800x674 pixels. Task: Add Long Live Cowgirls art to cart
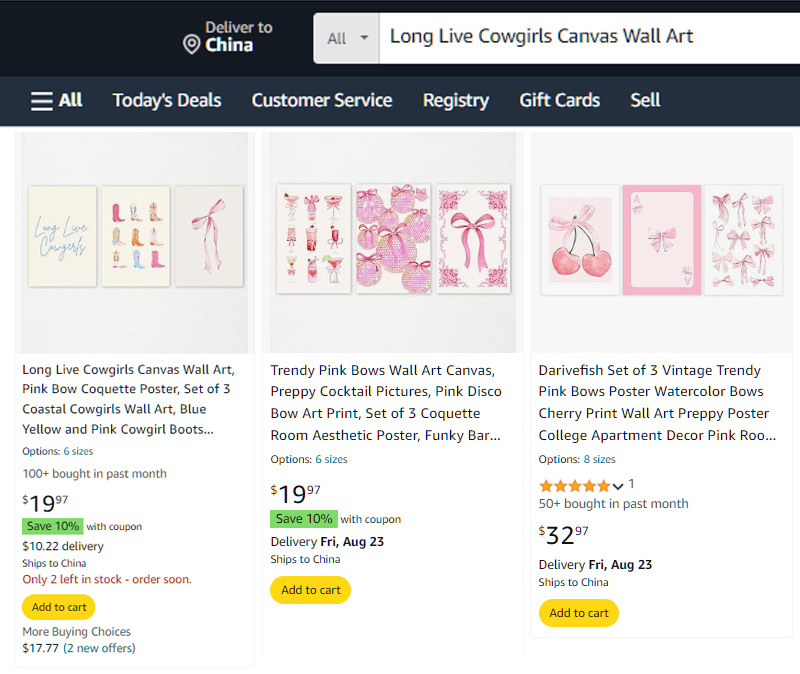pyautogui.click(x=59, y=607)
